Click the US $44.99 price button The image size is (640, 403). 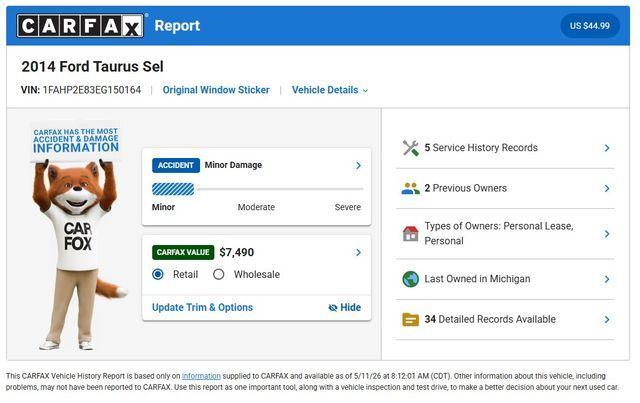pyautogui.click(x=590, y=26)
